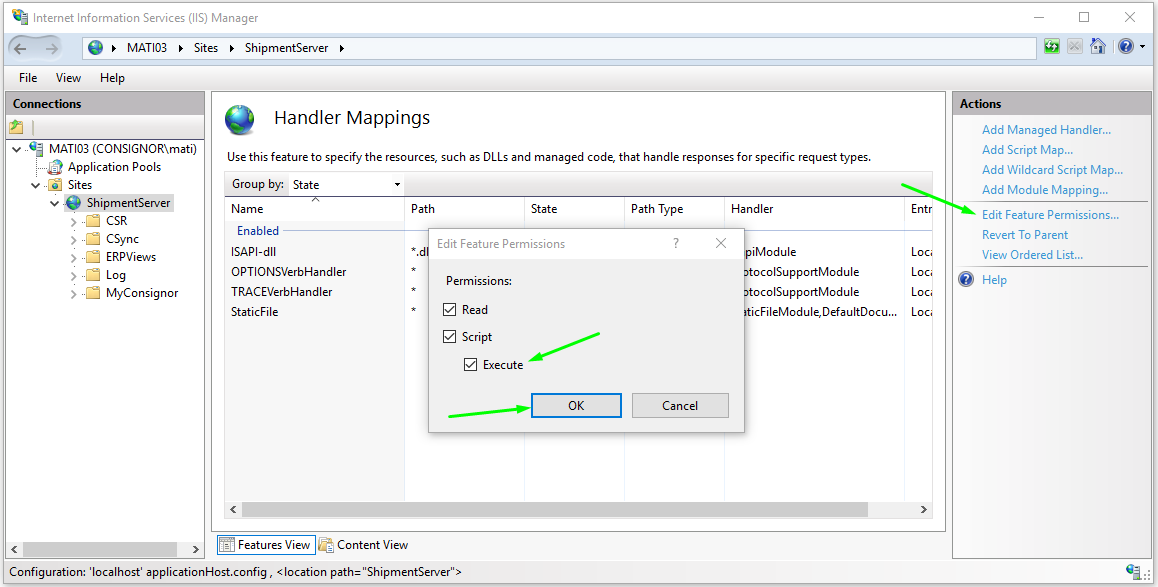Uncheck the Read permission checkbox

(450, 310)
